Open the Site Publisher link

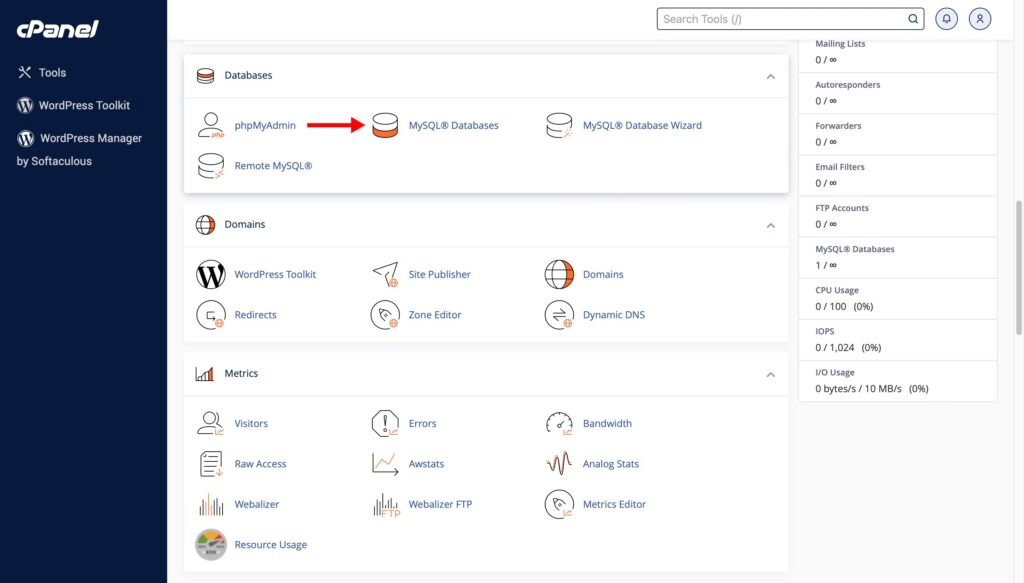click(440, 274)
